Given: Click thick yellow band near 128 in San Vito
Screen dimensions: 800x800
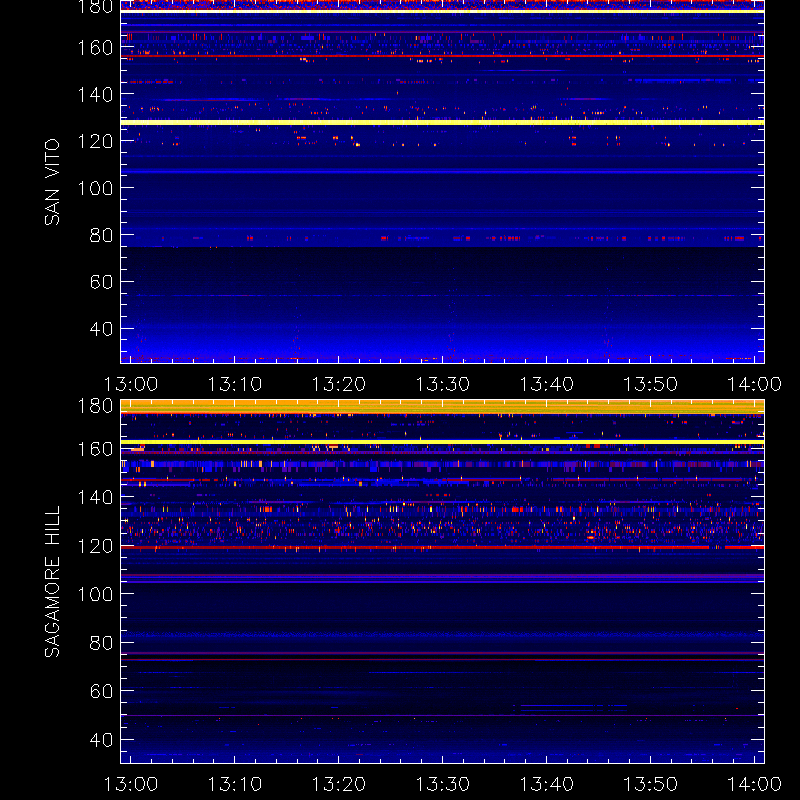Looking at the screenshot, I should [x=442, y=122].
